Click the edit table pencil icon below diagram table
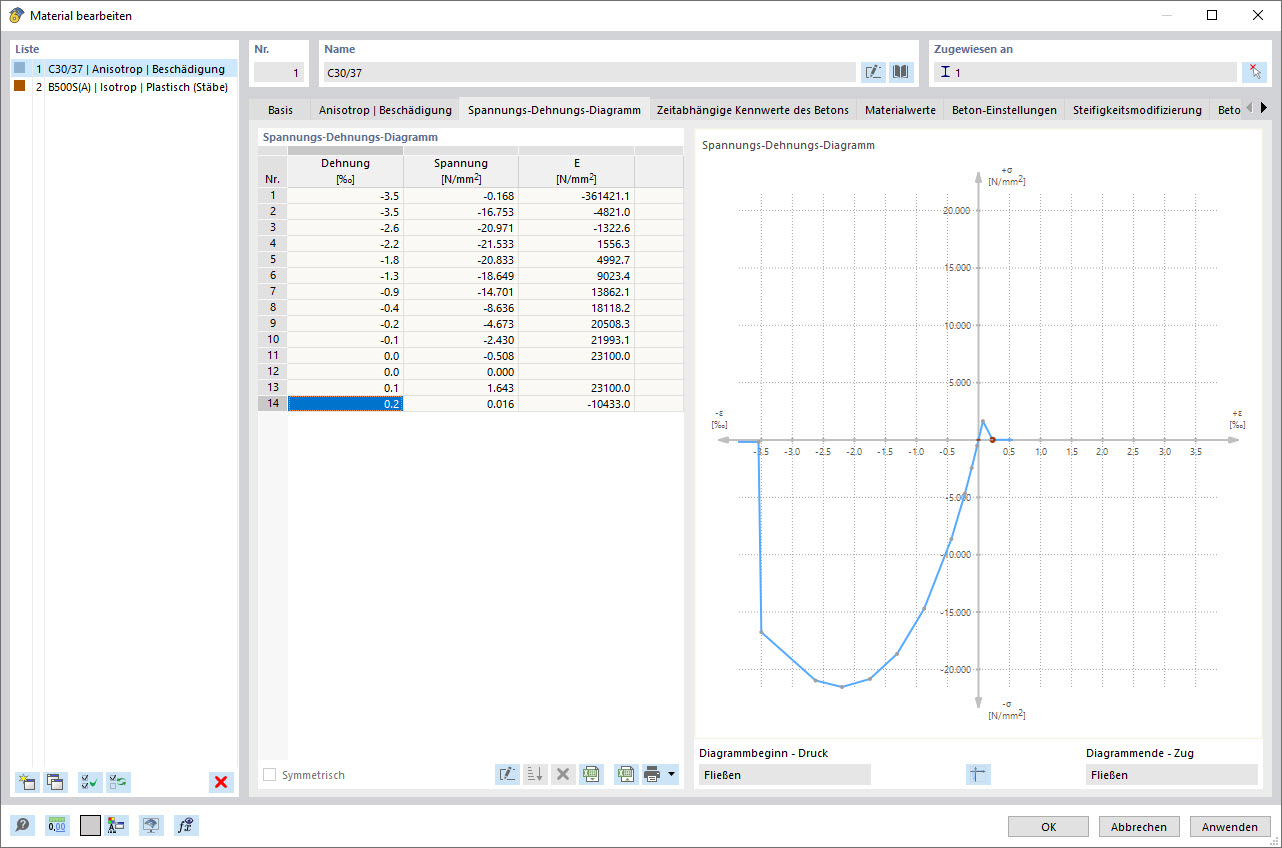This screenshot has width=1282, height=848. [x=507, y=773]
